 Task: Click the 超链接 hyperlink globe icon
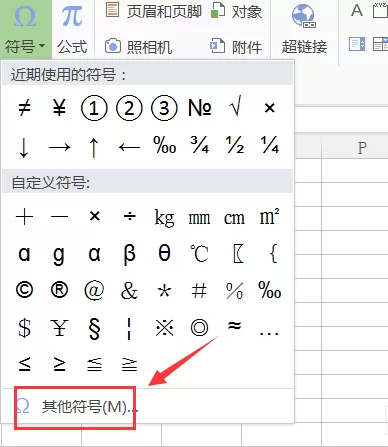[x=304, y=16]
